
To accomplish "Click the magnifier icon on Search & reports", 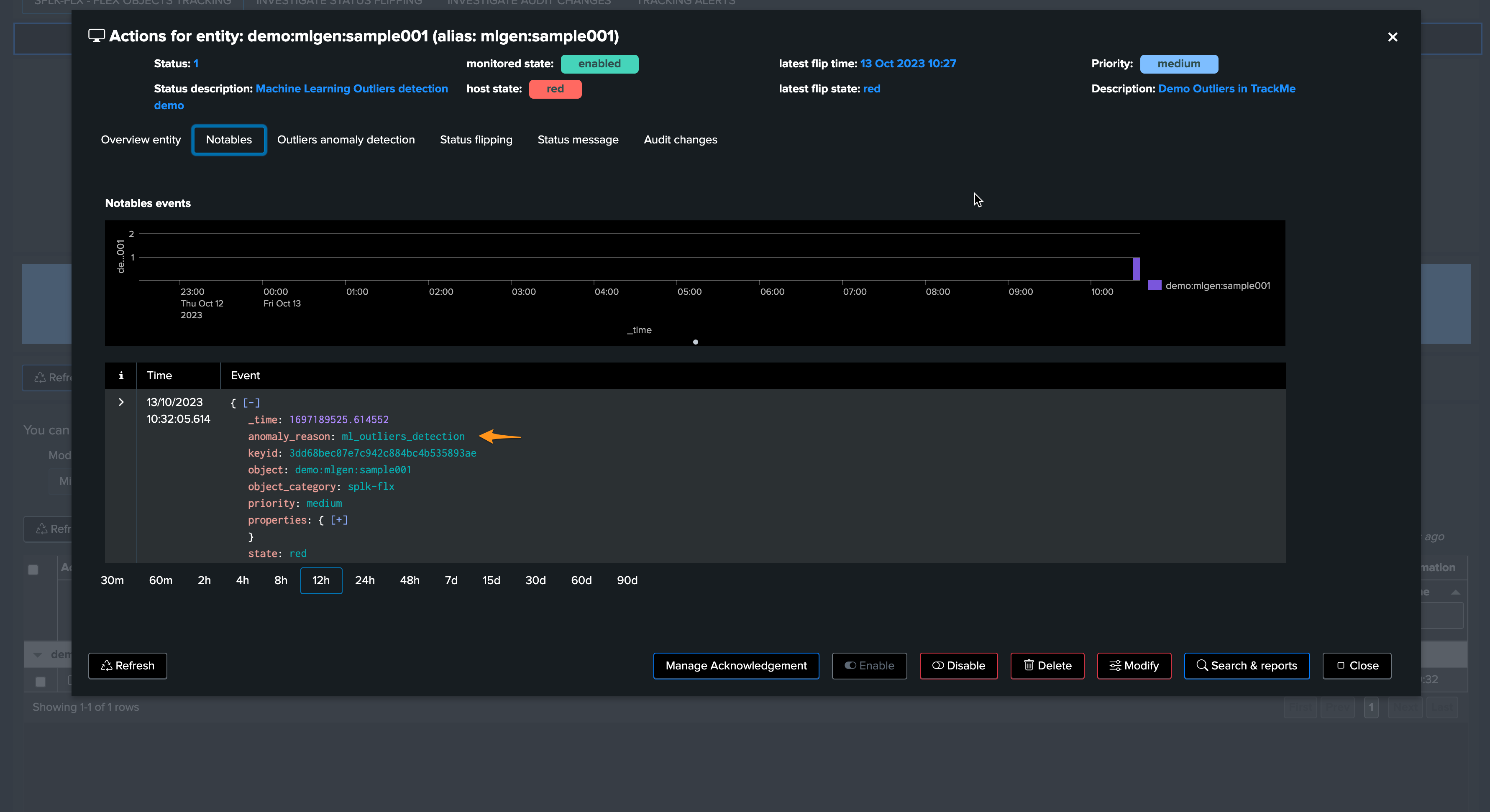I will tap(1202, 665).
